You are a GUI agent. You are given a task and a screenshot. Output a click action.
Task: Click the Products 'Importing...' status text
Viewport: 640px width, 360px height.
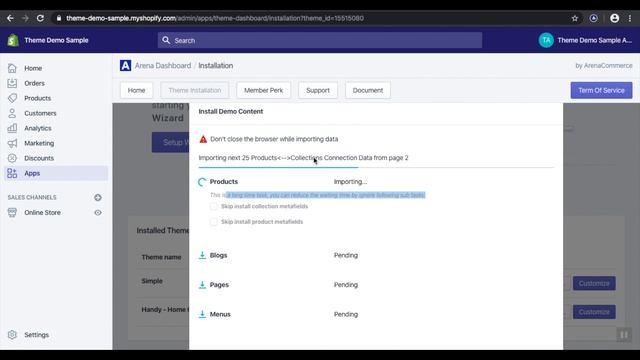[350, 182]
